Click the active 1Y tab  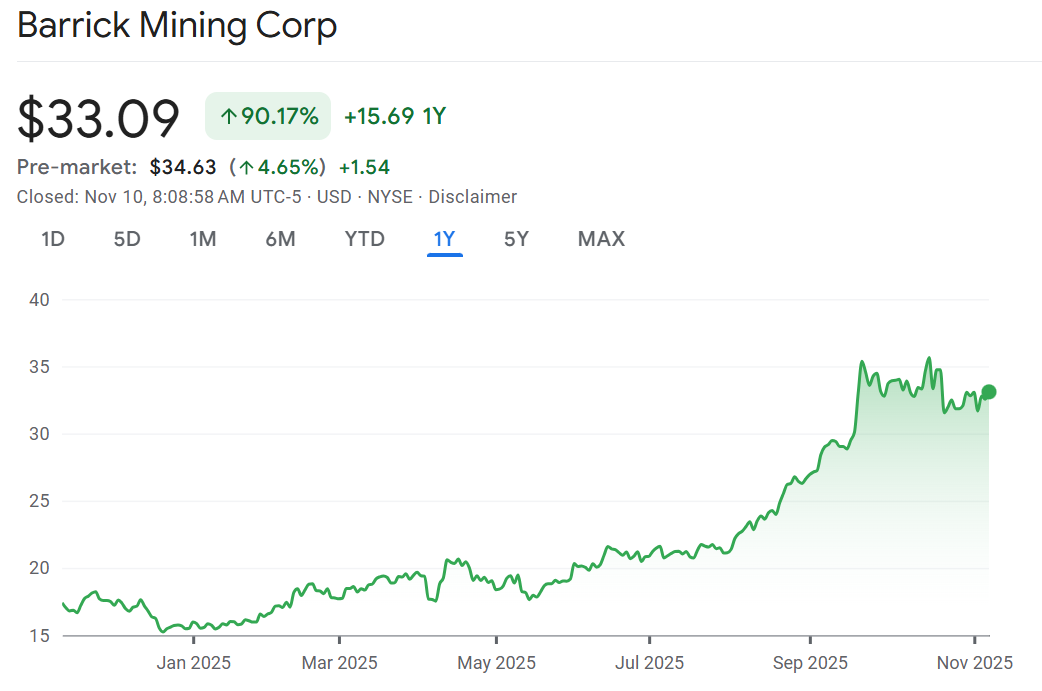point(444,239)
